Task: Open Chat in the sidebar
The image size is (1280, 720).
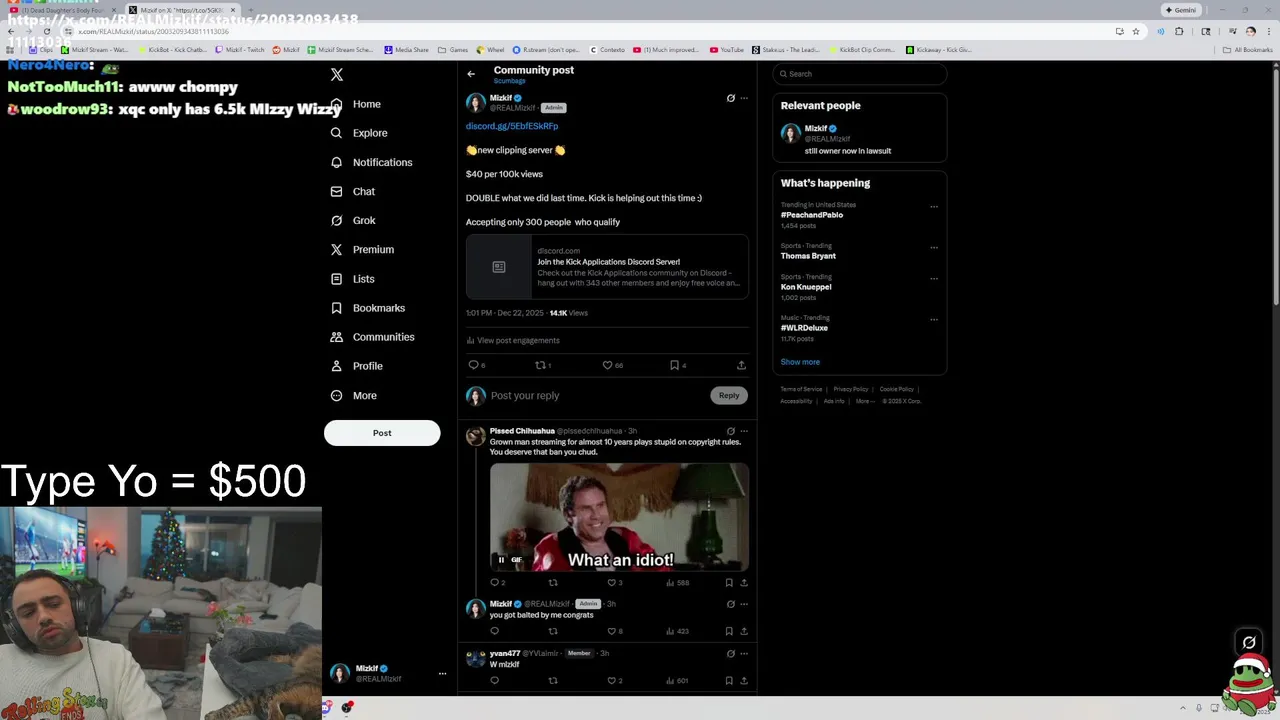Action: [353, 191]
